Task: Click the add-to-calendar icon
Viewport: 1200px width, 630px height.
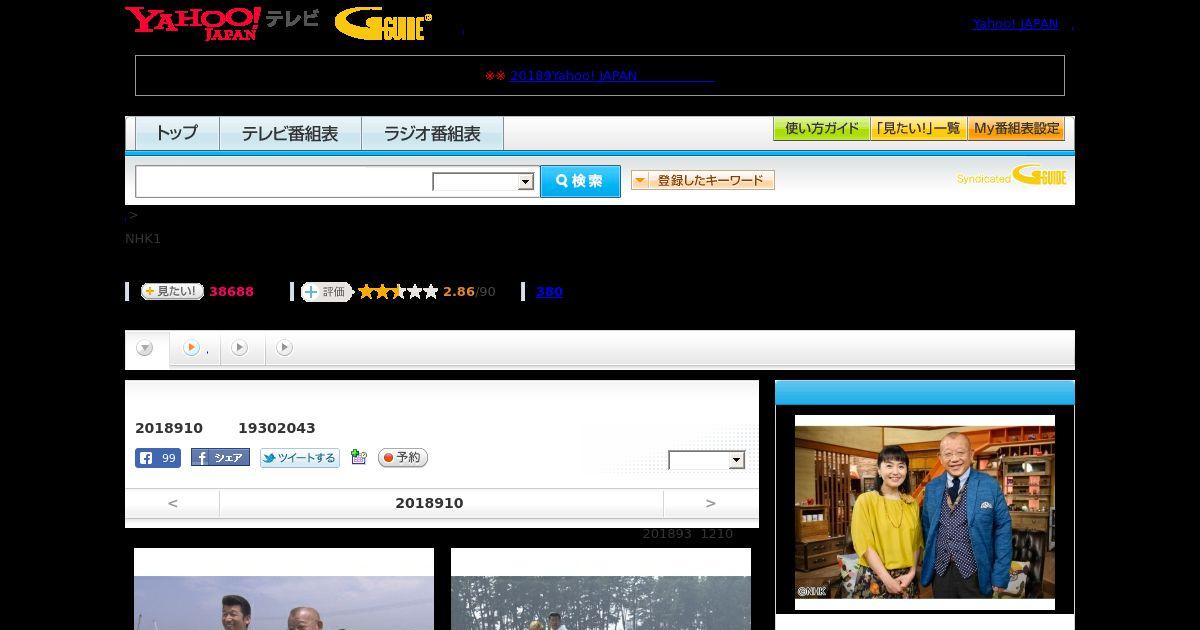Action: 359,458
